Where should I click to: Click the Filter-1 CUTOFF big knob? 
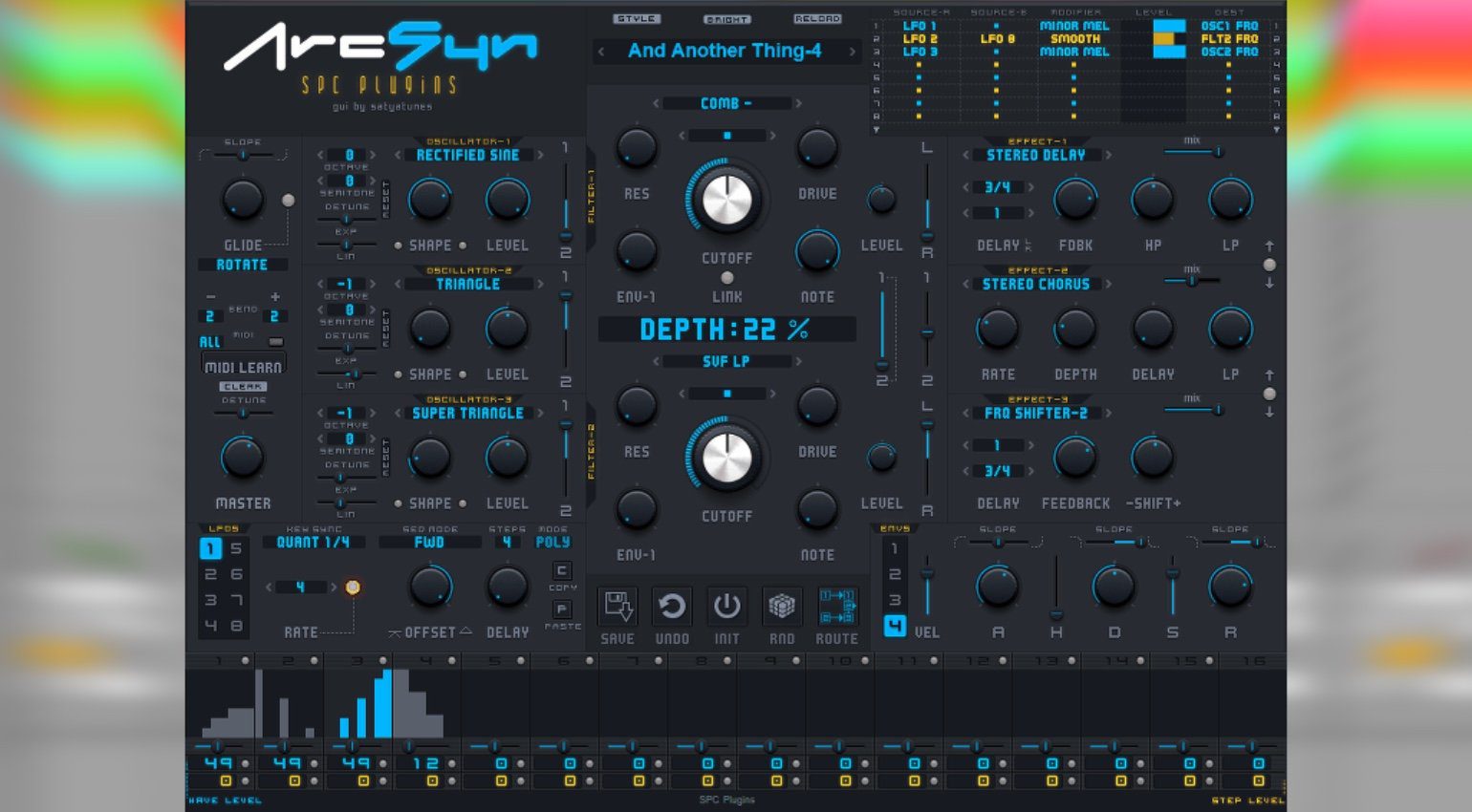click(x=726, y=200)
